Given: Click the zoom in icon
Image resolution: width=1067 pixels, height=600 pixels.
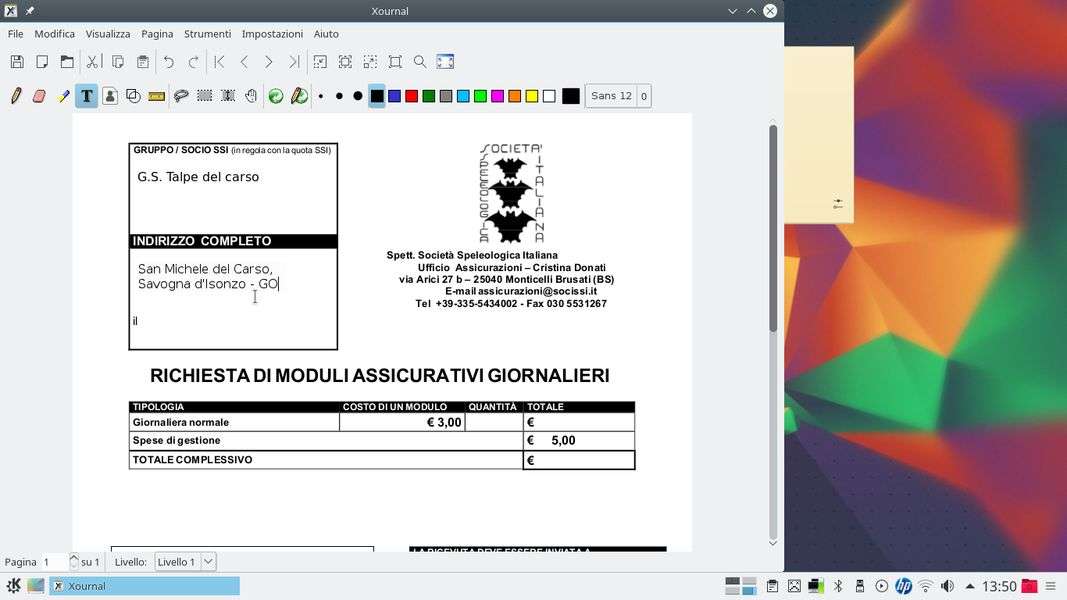Looking at the screenshot, I should (370, 62).
